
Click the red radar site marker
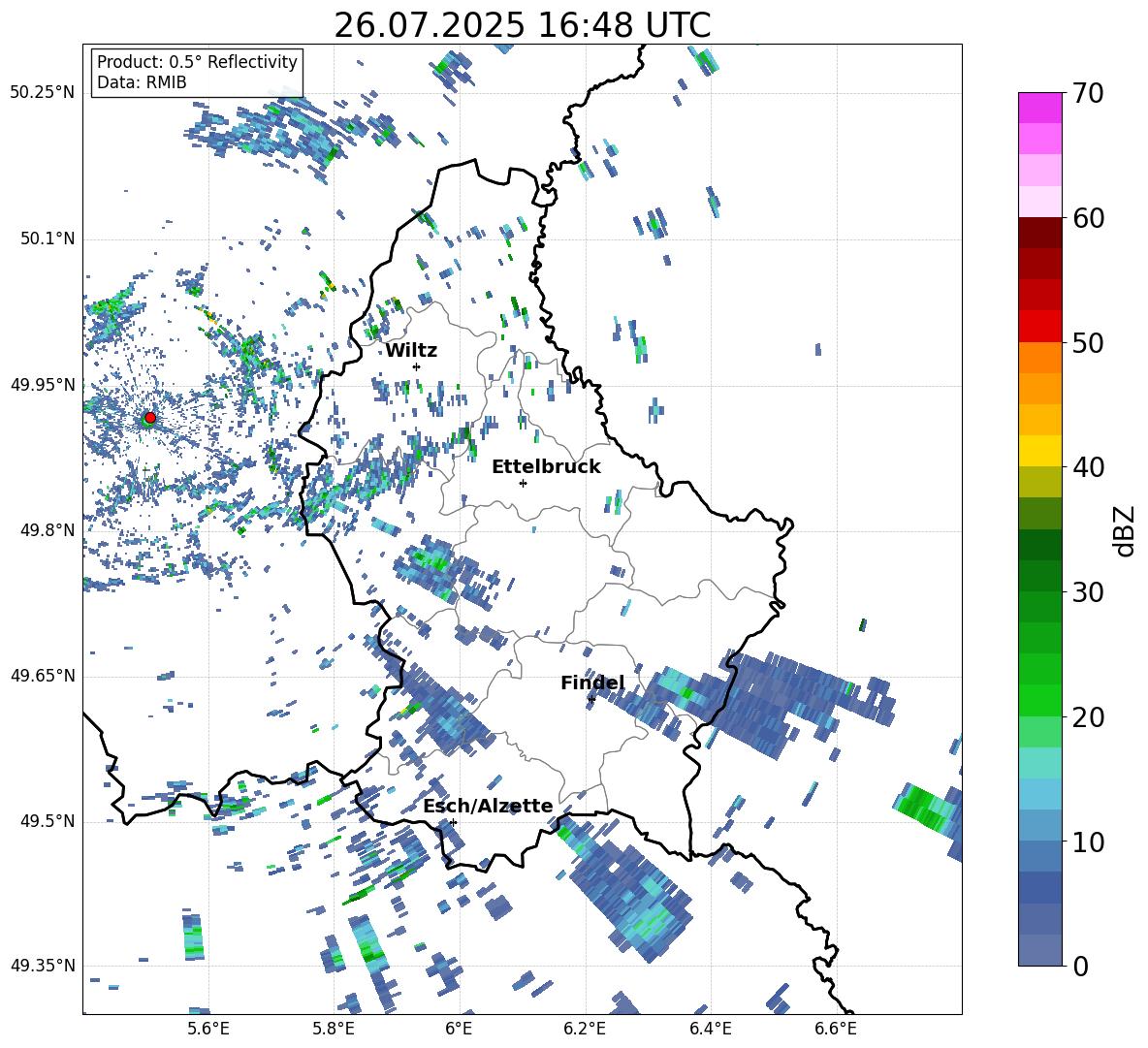tap(150, 417)
